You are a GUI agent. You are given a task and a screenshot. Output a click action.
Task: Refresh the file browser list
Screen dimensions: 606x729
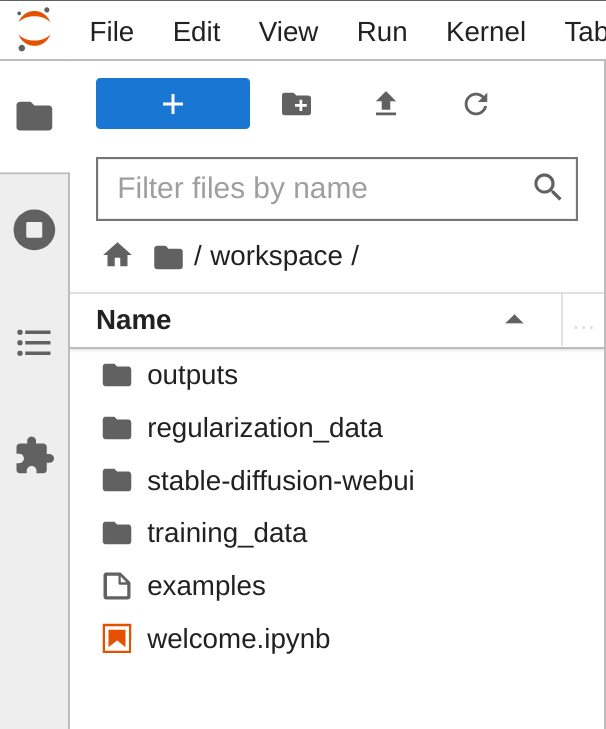tap(476, 104)
